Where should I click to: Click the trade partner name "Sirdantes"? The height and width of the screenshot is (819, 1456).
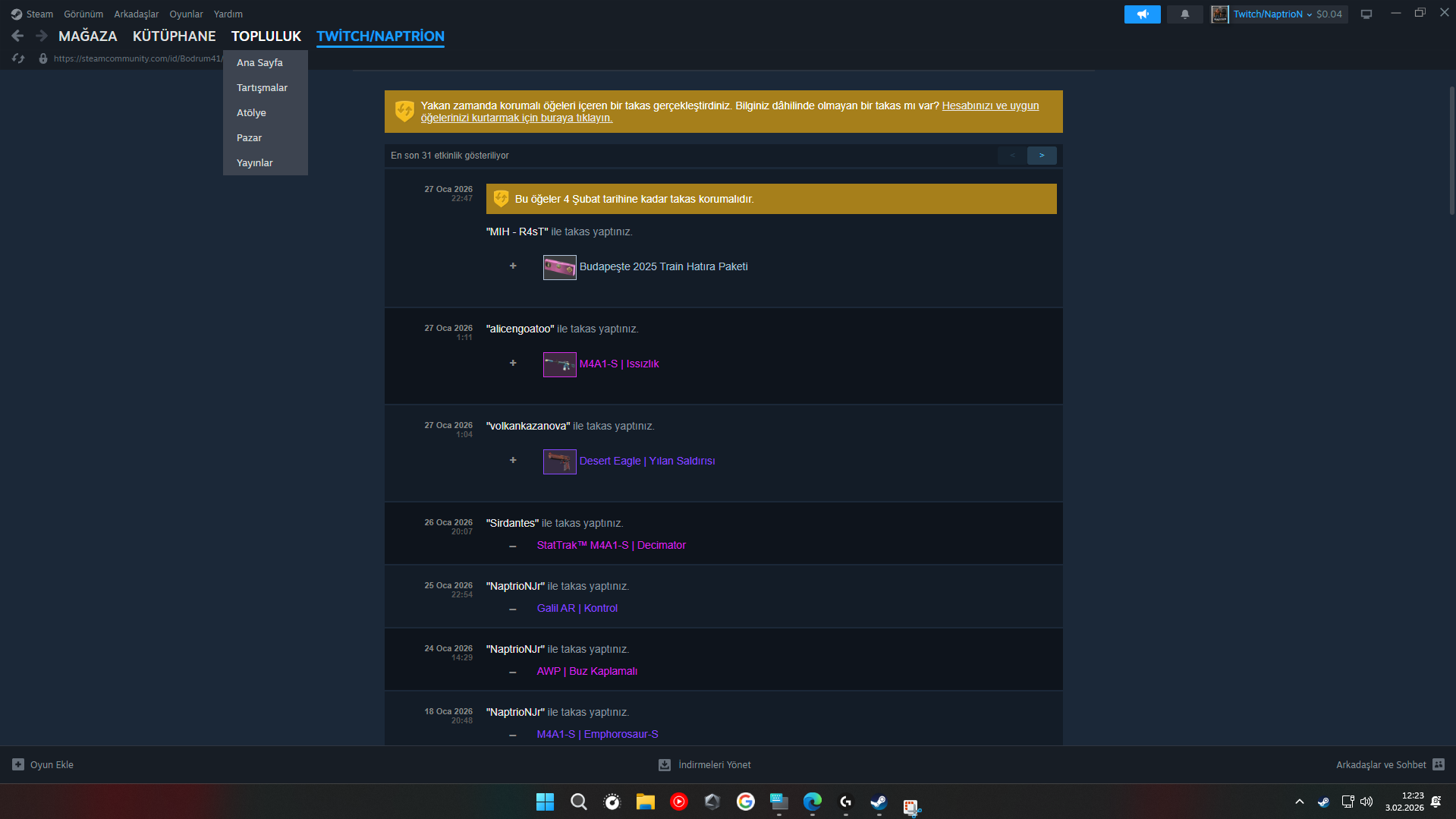513,523
